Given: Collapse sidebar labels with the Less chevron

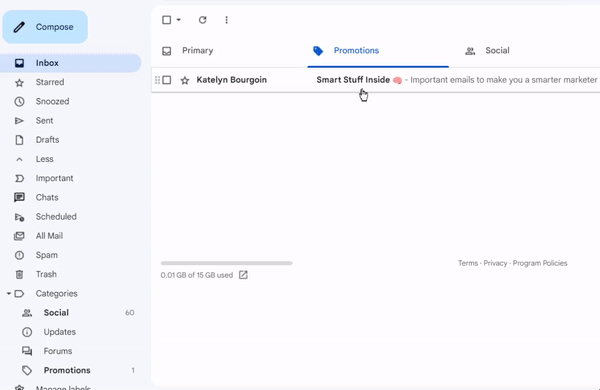Looking at the screenshot, I should 19,159.
